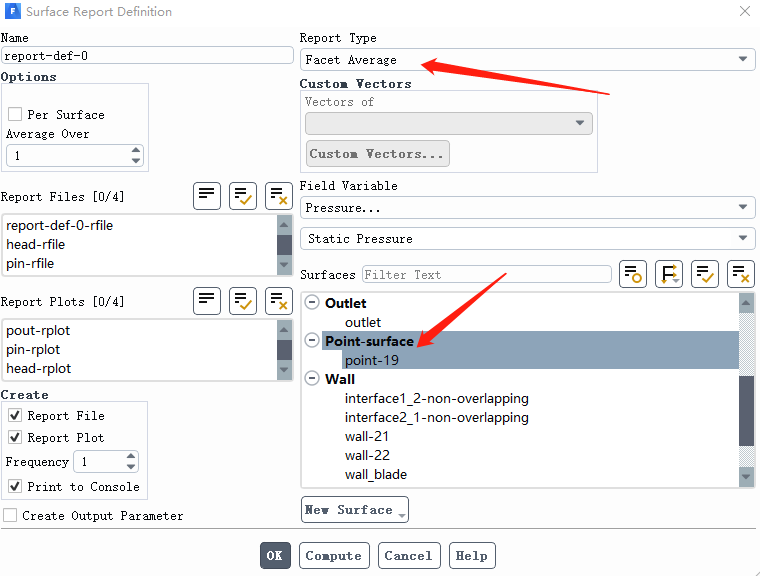Click the Compute button
This screenshot has height=576, width=760.
click(334, 556)
